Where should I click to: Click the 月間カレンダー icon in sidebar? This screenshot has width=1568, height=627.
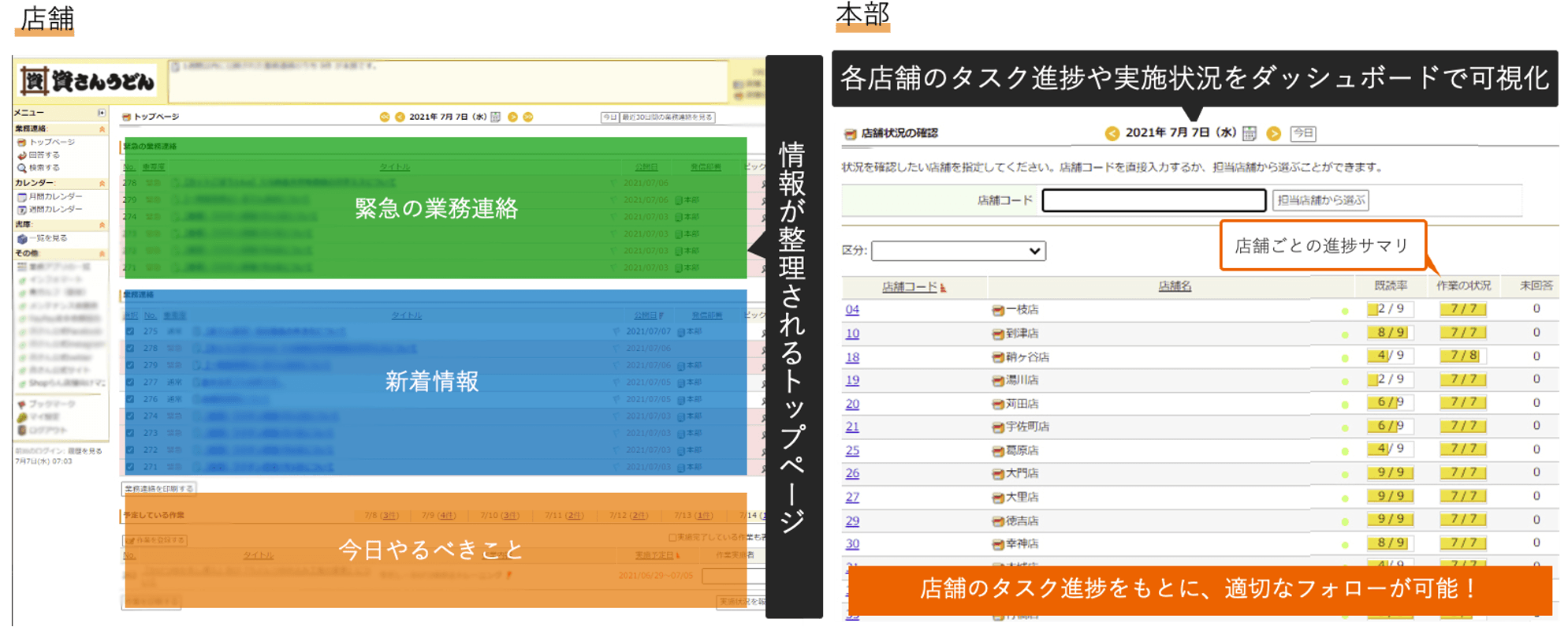(x=22, y=196)
